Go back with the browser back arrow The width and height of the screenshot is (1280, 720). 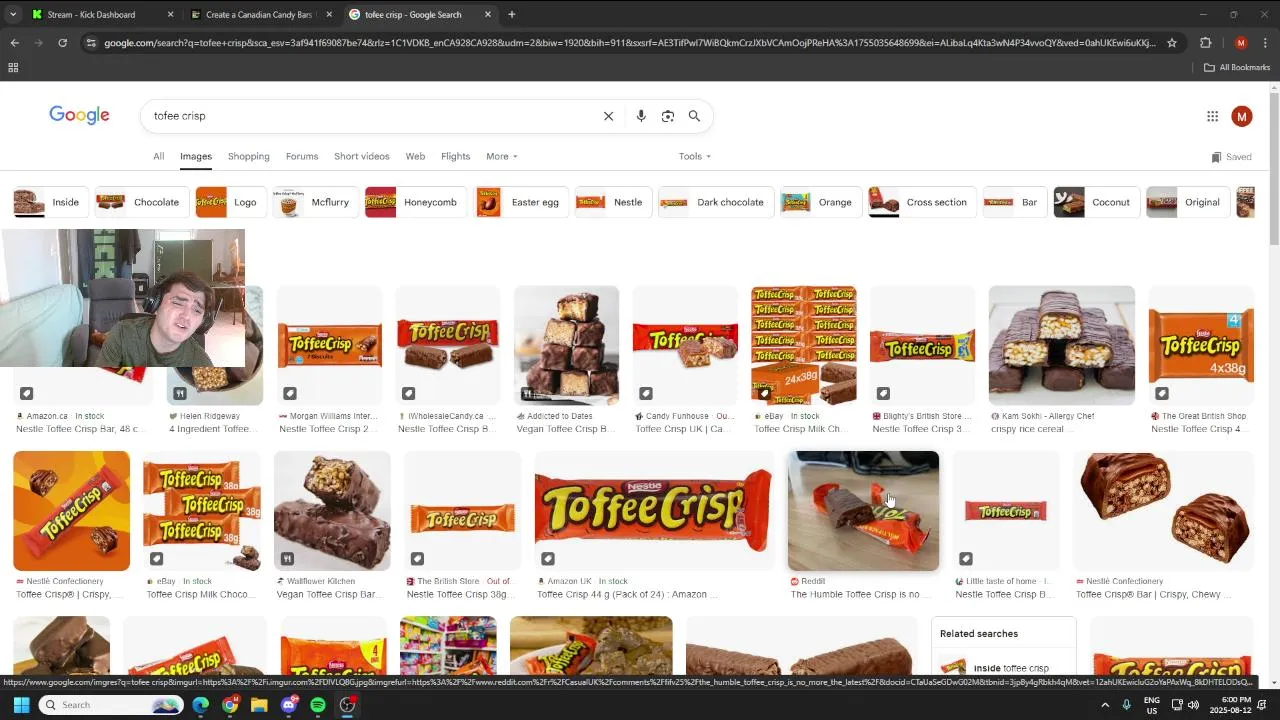(14, 43)
